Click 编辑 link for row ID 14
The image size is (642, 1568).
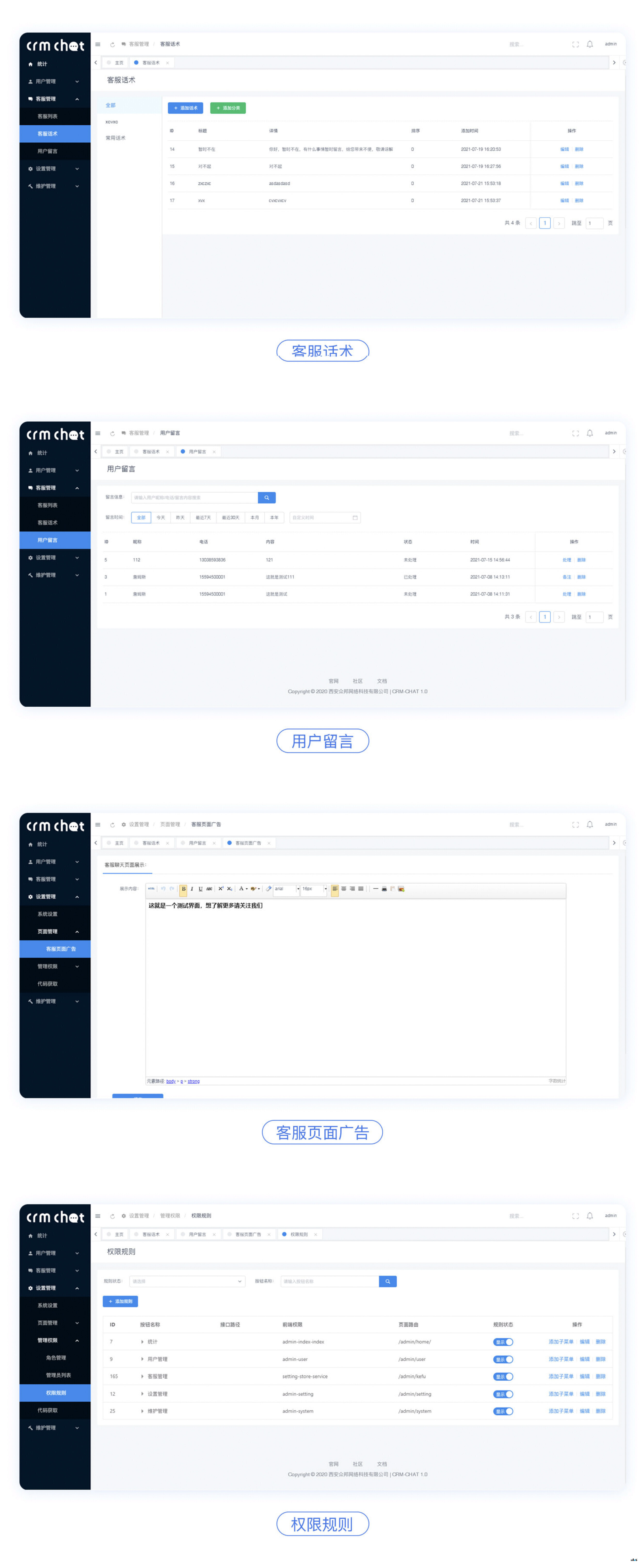point(565,149)
